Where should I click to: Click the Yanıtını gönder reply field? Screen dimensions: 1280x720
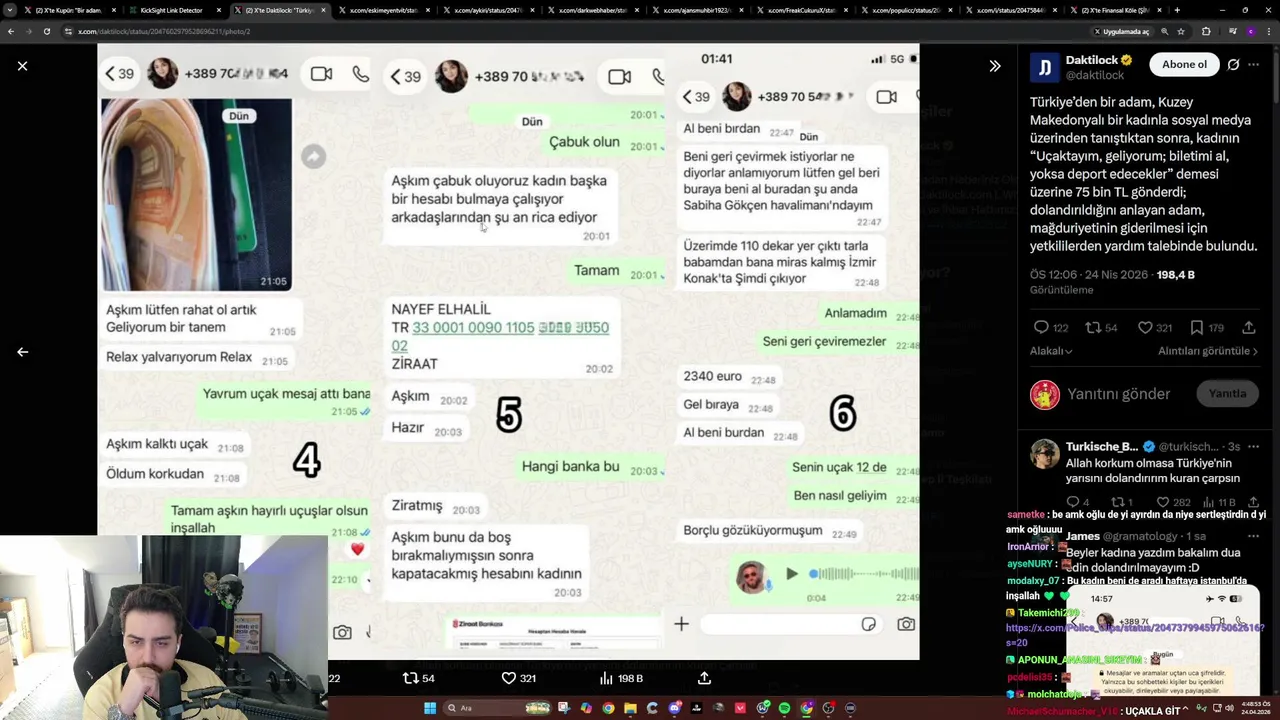(x=1118, y=394)
